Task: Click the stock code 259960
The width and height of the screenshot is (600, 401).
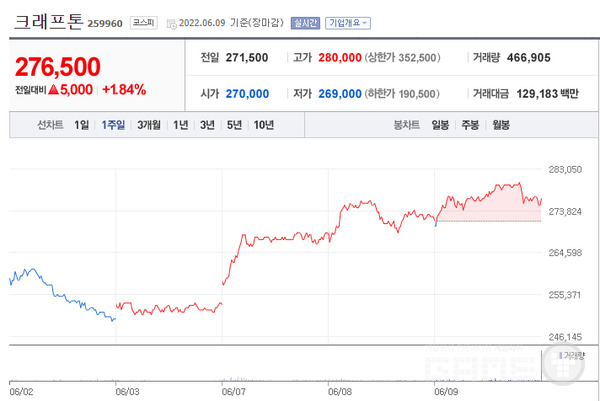Action: (x=106, y=23)
